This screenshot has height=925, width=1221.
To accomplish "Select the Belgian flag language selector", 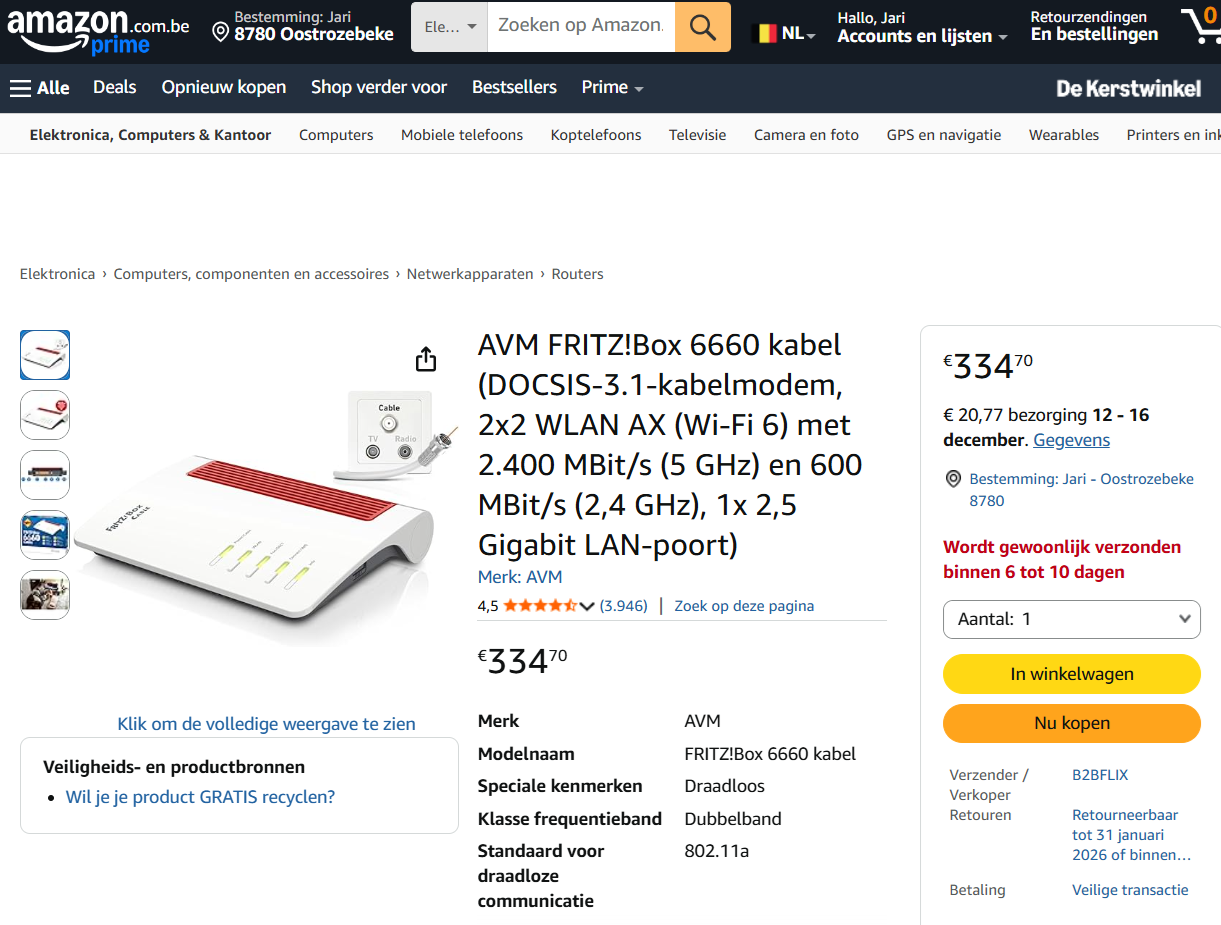I will click(782, 33).
